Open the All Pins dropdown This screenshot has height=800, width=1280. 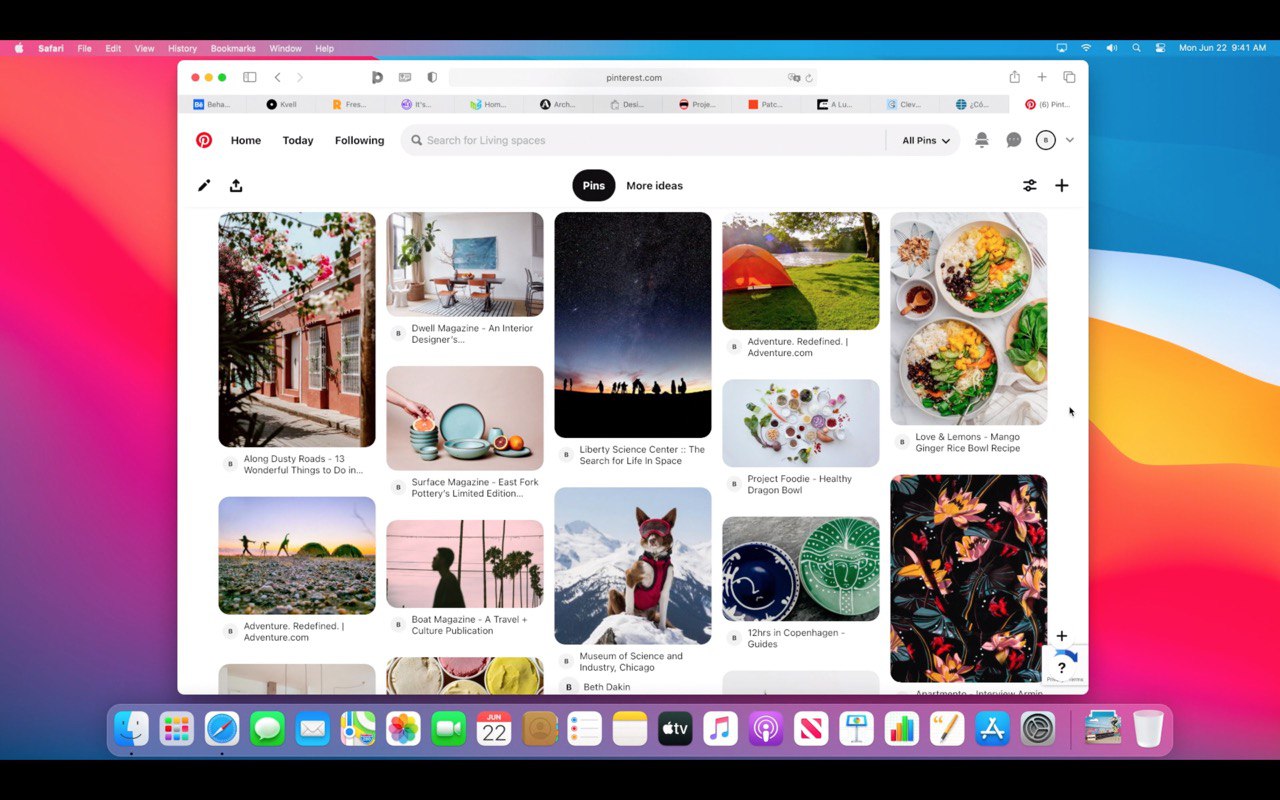926,141
